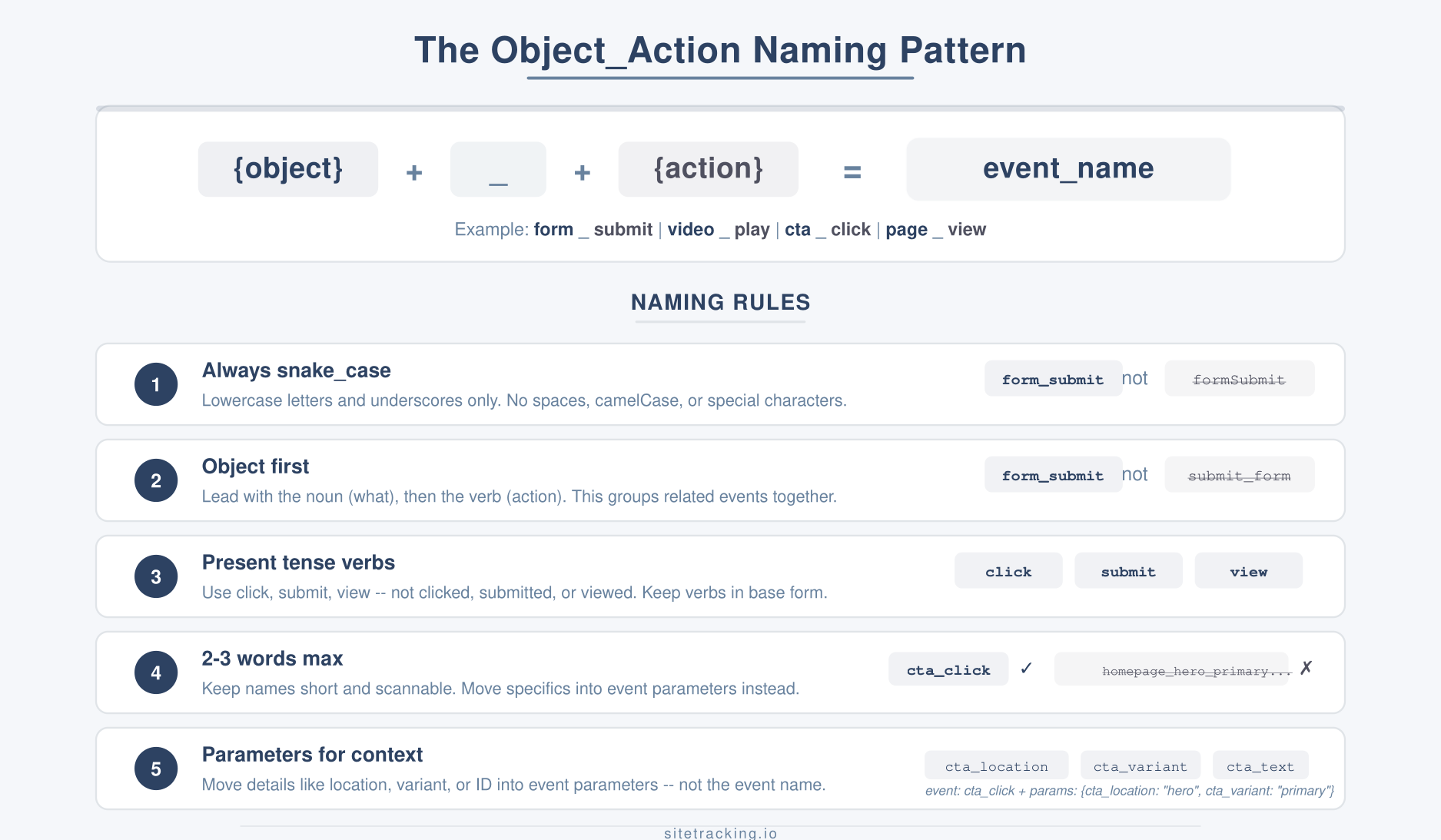Select the view verb chip in rule 3
1441x840 pixels.
pyautogui.click(x=1248, y=571)
